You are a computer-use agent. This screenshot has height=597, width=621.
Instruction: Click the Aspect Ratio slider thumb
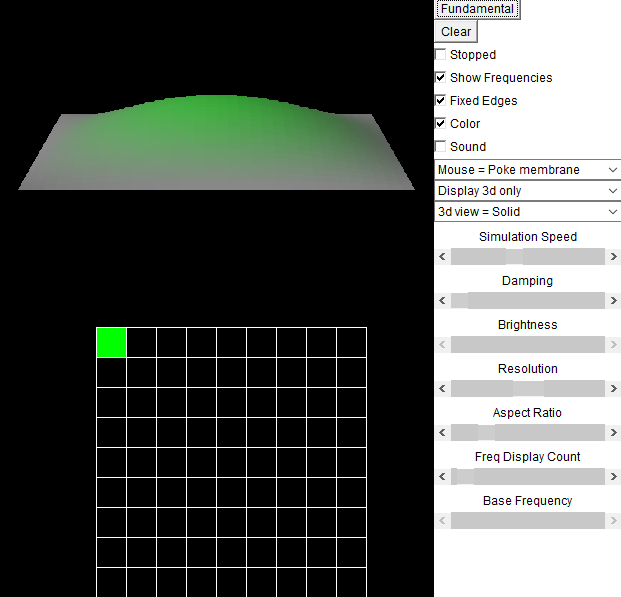point(486,433)
